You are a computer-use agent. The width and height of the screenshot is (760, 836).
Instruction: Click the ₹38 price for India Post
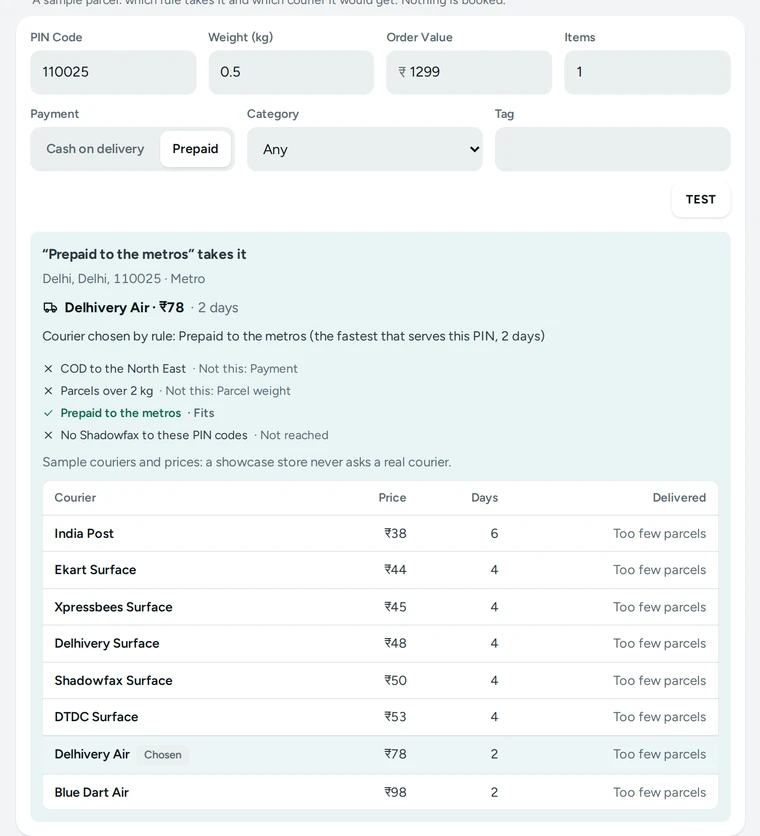click(x=395, y=534)
